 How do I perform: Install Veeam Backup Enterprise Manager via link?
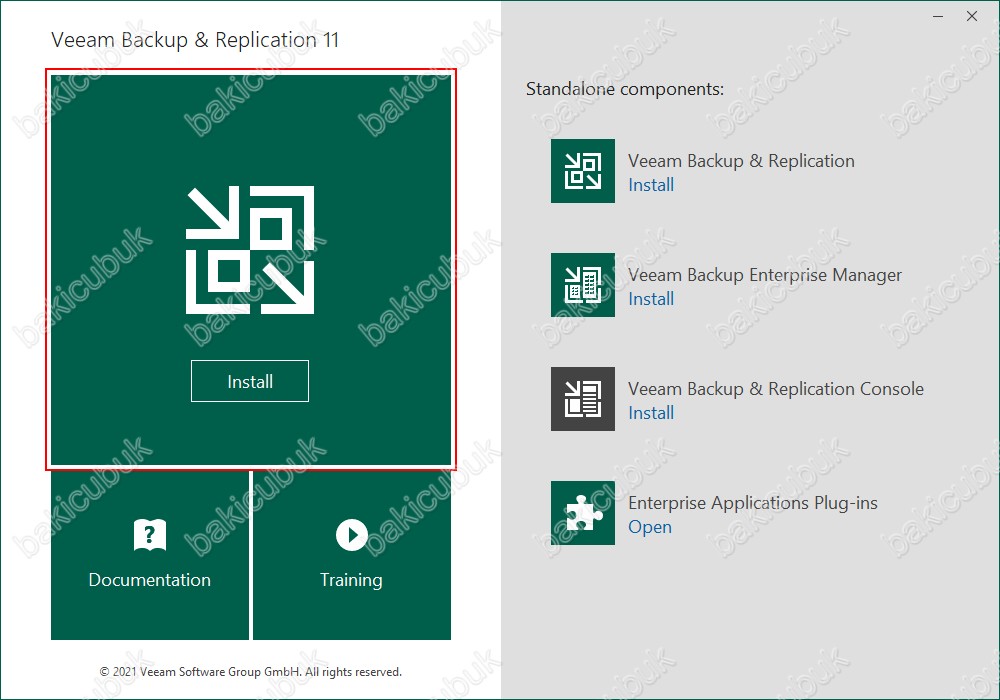pos(651,299)
